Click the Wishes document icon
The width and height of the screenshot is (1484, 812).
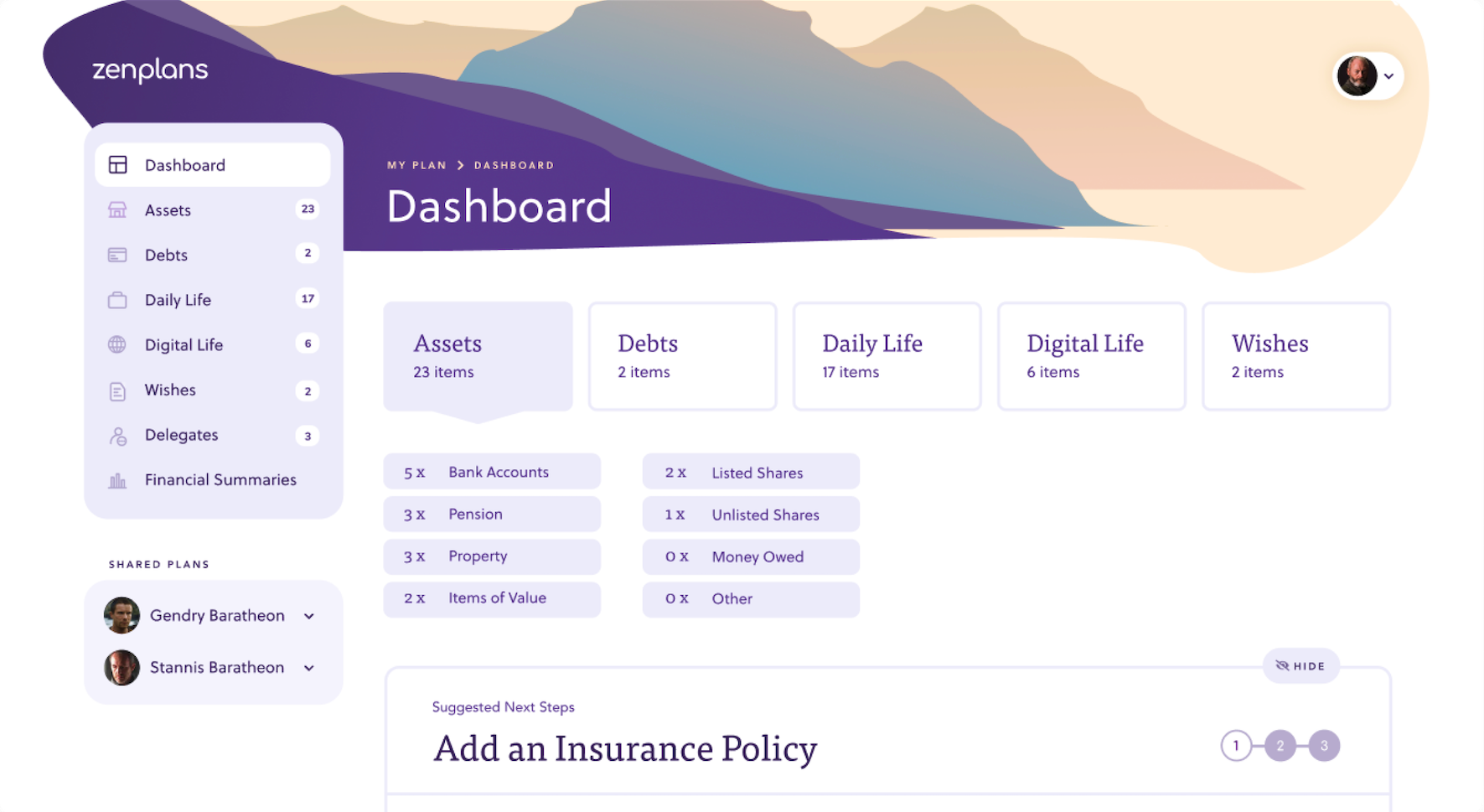tap(117, 390)
